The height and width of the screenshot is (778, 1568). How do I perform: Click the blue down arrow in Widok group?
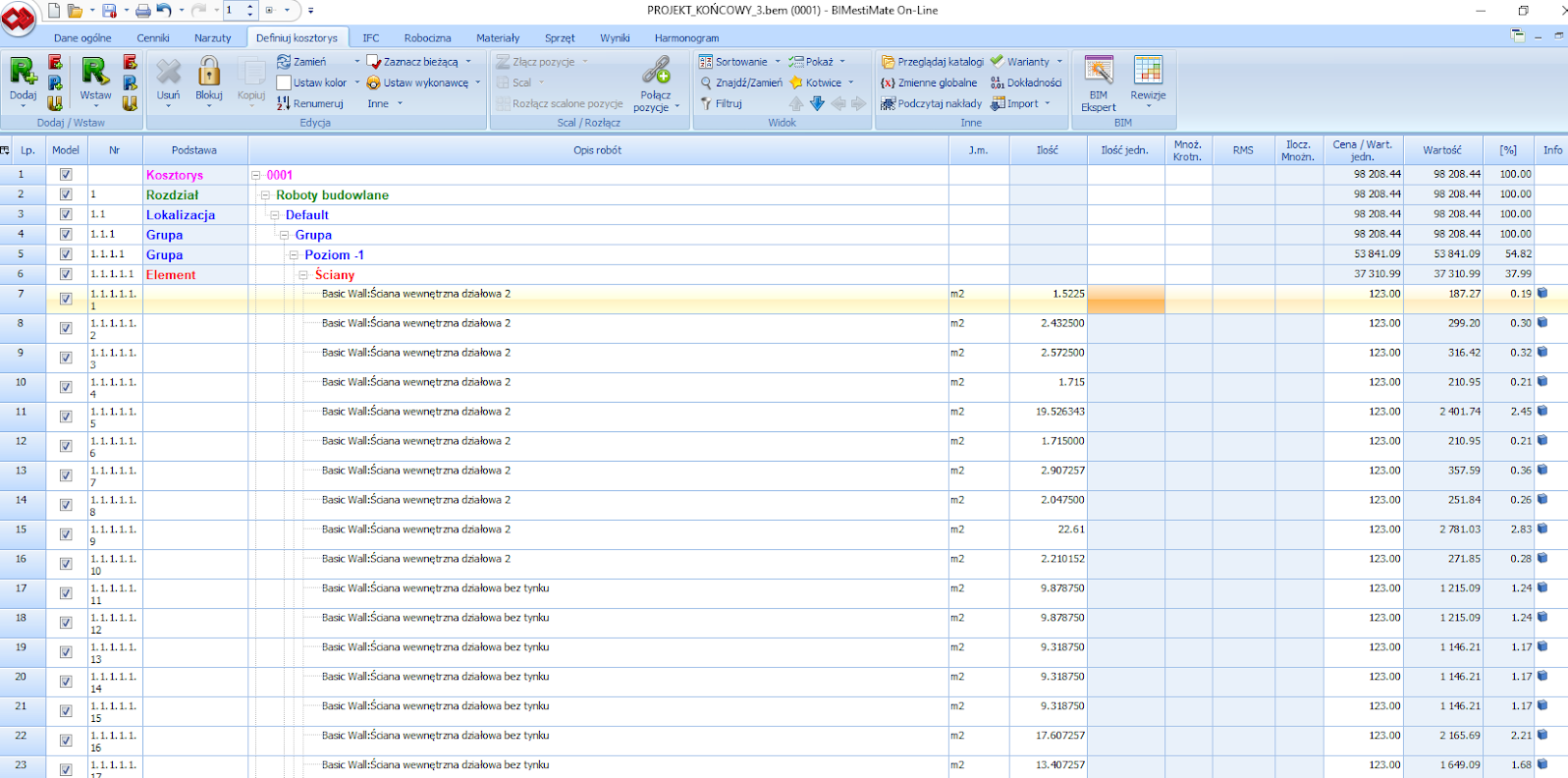click(x=817, y=103)
